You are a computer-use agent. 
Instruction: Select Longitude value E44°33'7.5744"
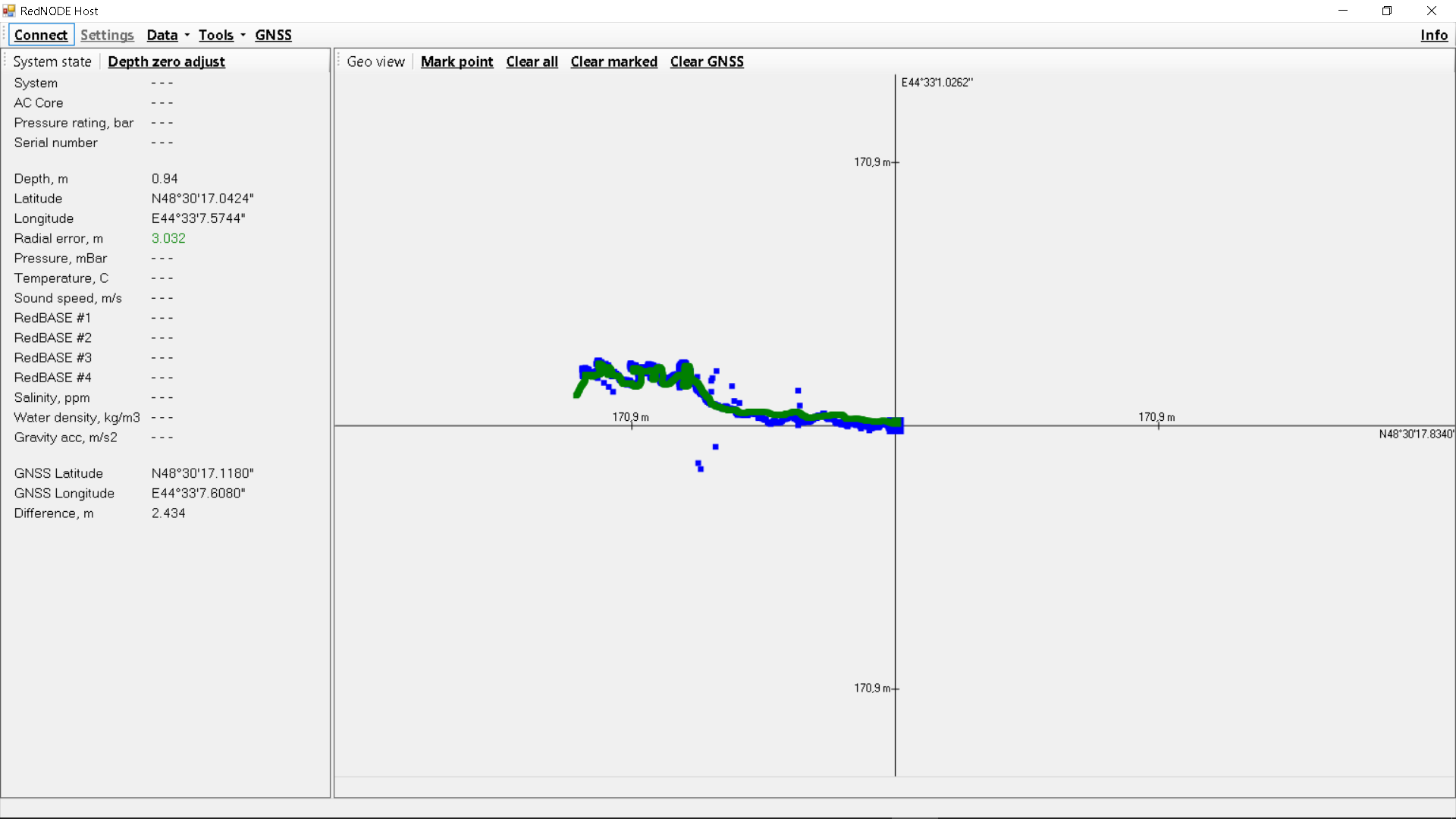coord(198,218)
